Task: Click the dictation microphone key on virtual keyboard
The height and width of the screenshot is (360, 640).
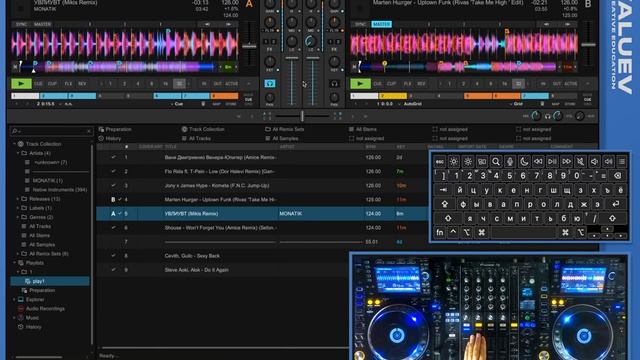Action: [510, 162]
